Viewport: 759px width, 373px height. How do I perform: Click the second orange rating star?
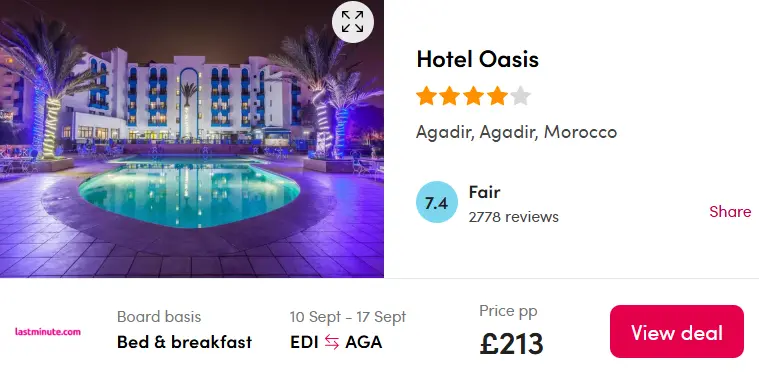coord(450,96)
